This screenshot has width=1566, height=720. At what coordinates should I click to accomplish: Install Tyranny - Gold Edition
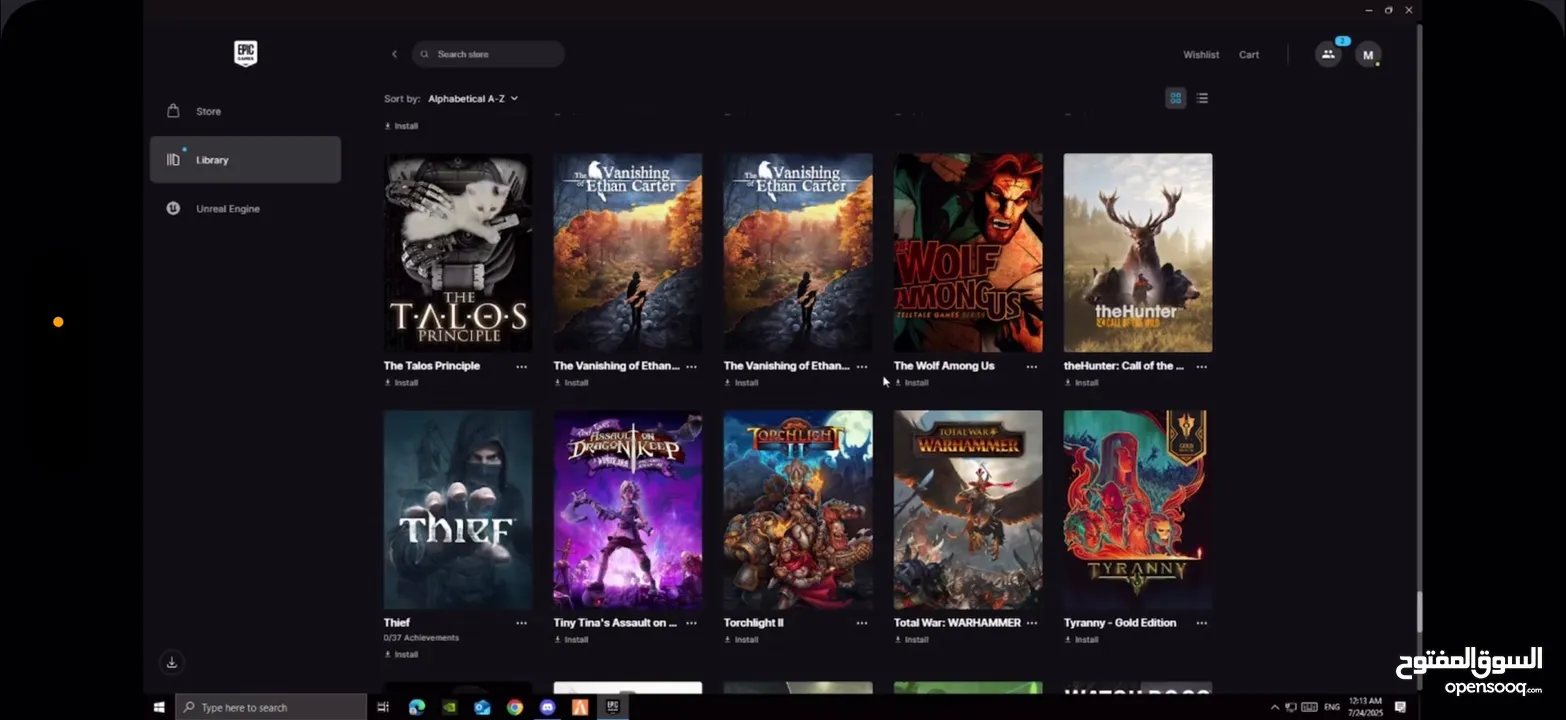point(1081,640)
